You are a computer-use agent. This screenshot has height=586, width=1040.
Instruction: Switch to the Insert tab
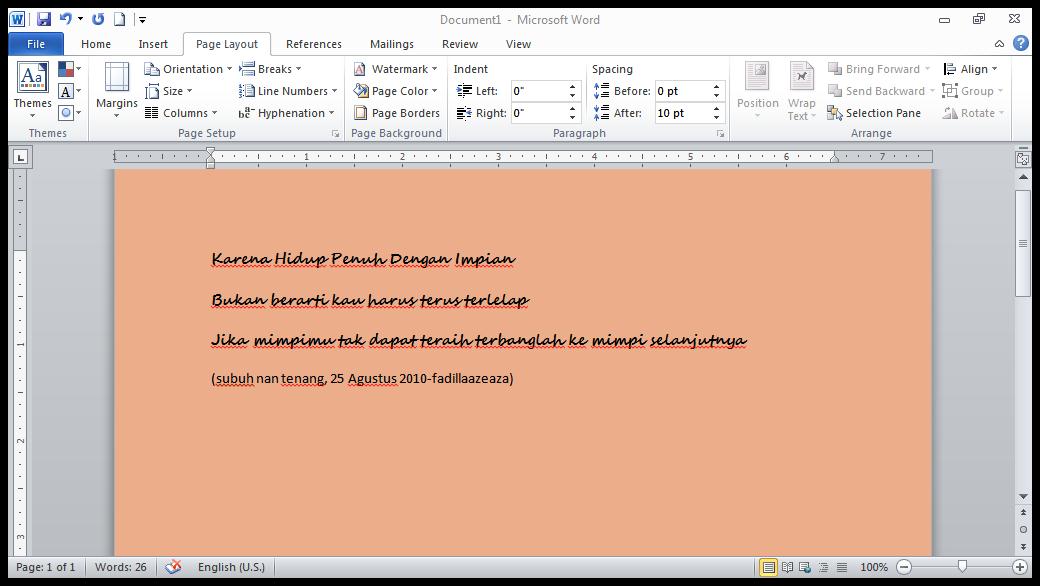(x=153, y=44)
